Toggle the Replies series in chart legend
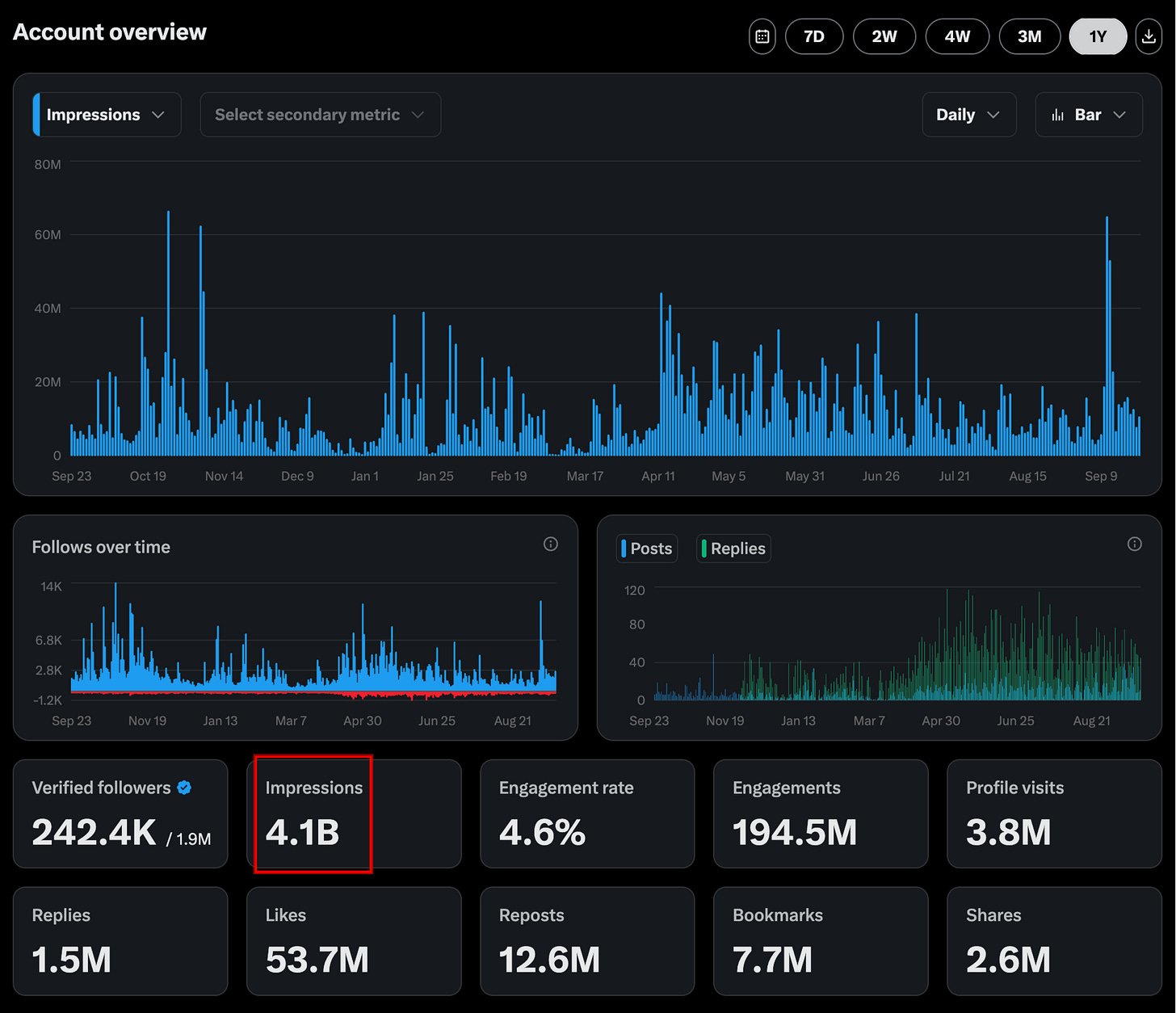Screen dimensions: 1176x1013 (x=733, y=549)
